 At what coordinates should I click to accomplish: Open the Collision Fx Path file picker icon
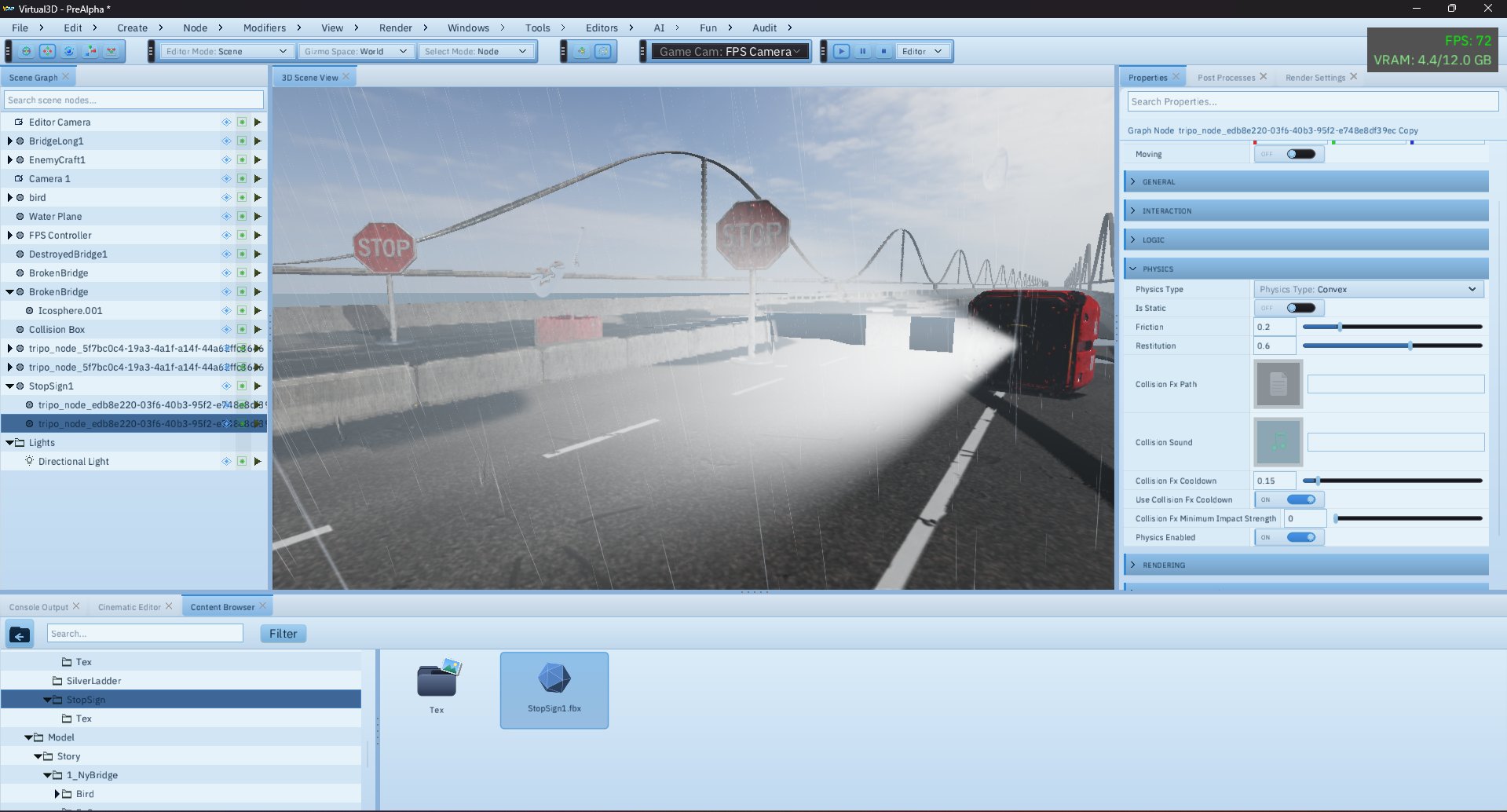(x=1278, y=384)
